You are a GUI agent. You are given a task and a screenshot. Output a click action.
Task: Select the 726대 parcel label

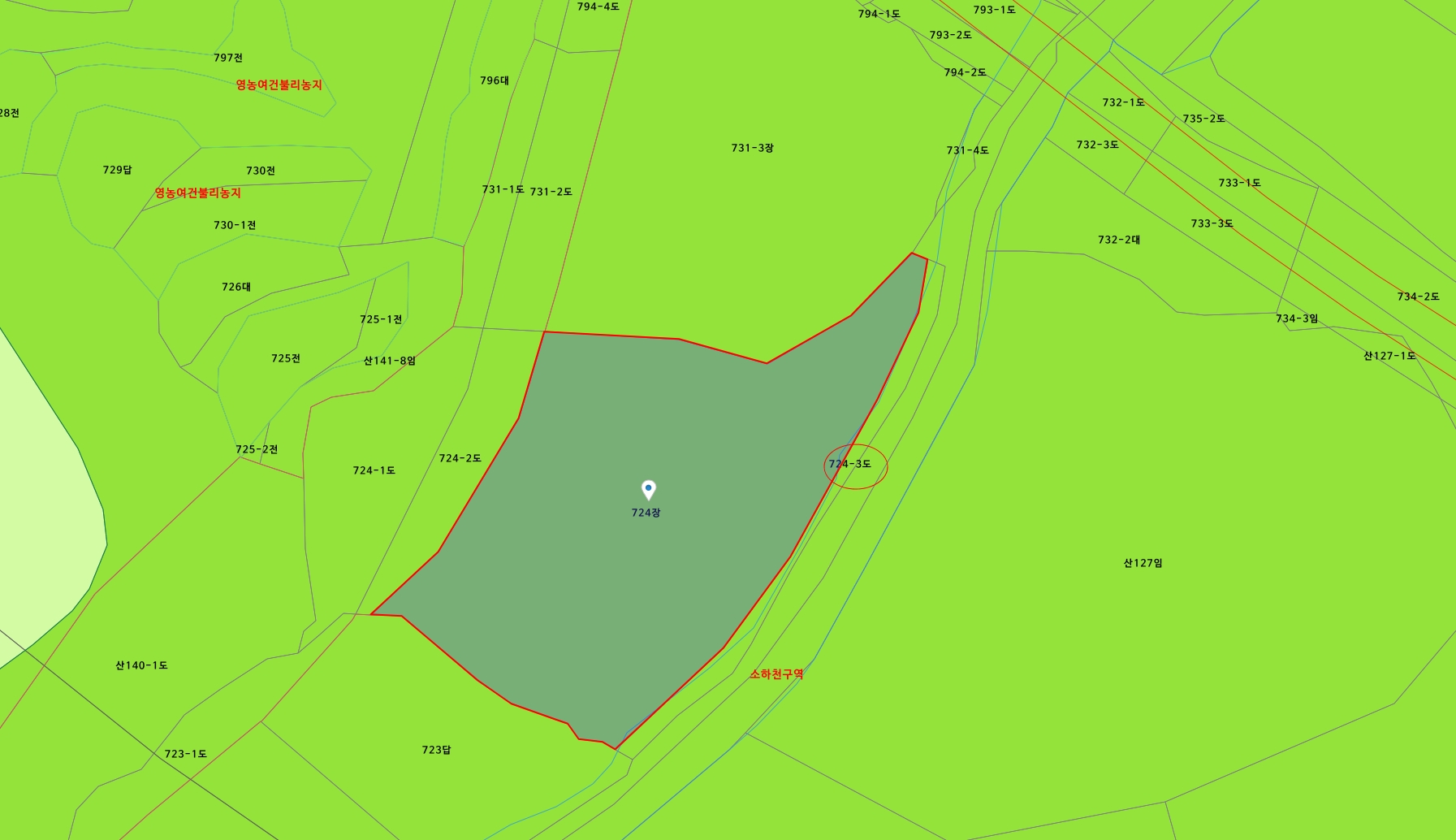tap(236, 287)
